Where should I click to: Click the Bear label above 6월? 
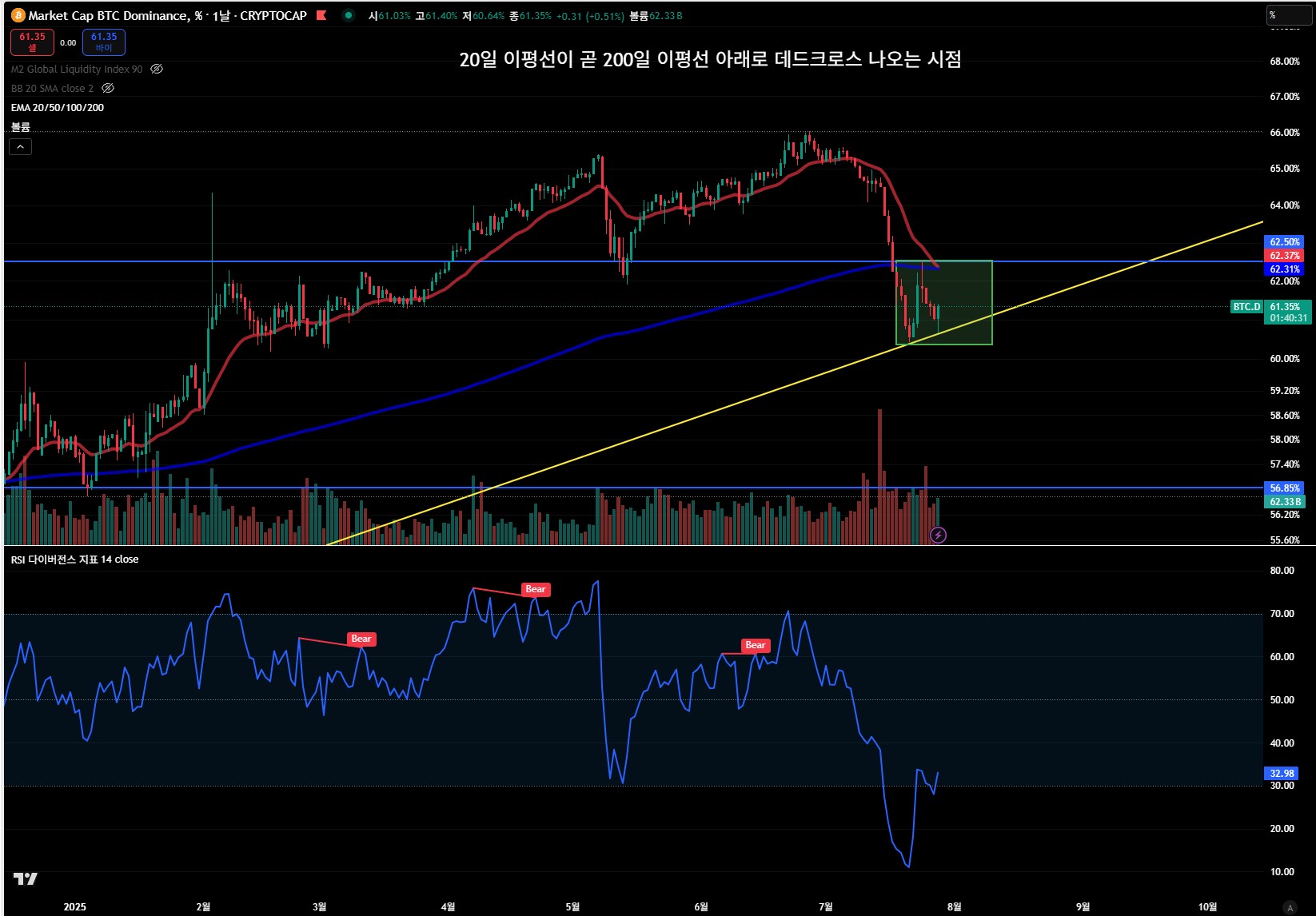click(x=756, y=645)
